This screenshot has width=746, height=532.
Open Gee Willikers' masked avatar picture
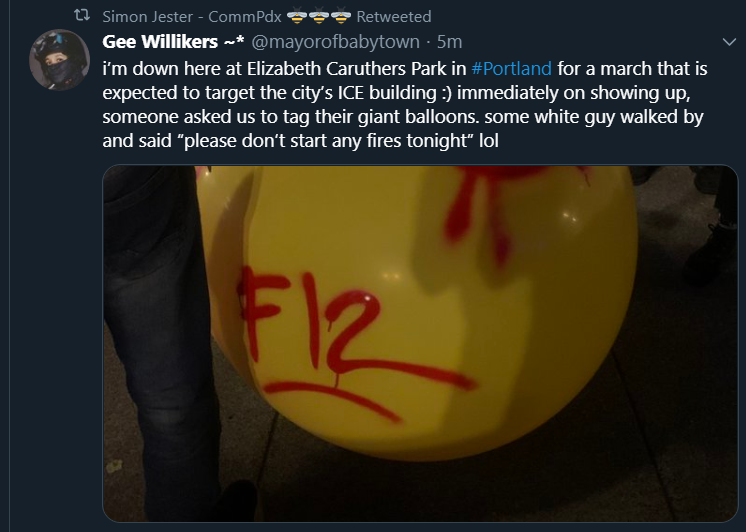click(59, 60)
